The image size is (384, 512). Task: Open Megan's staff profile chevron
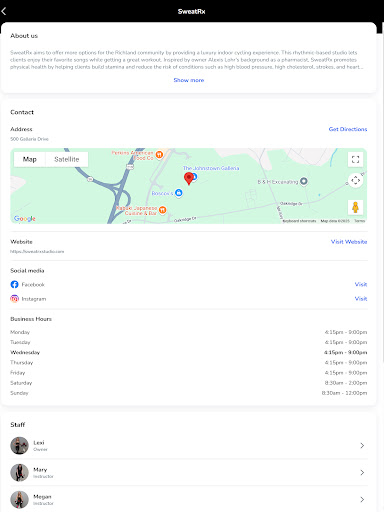[362, 499]
